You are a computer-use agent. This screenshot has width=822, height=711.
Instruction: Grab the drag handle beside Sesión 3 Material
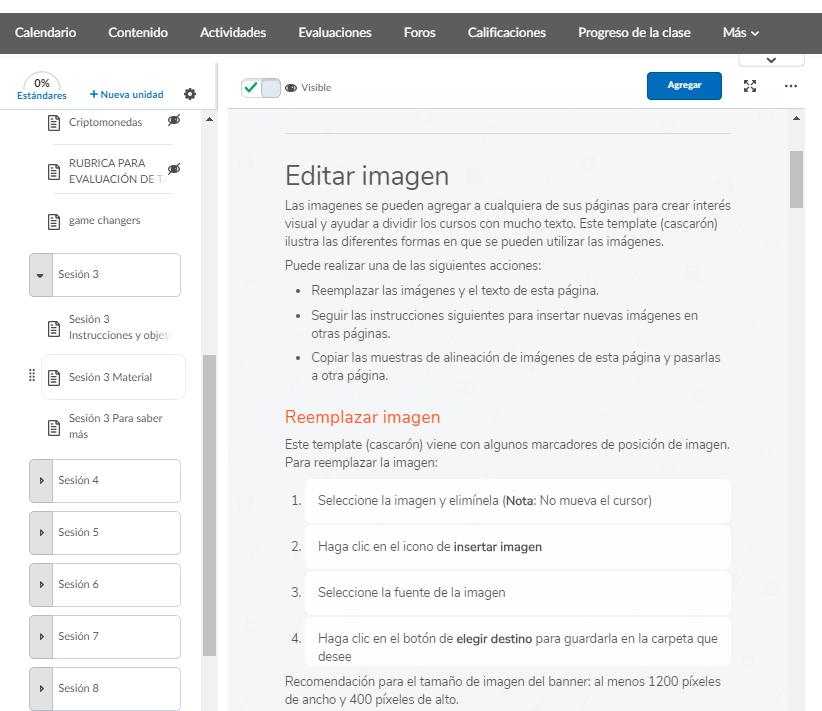(31, 377)
